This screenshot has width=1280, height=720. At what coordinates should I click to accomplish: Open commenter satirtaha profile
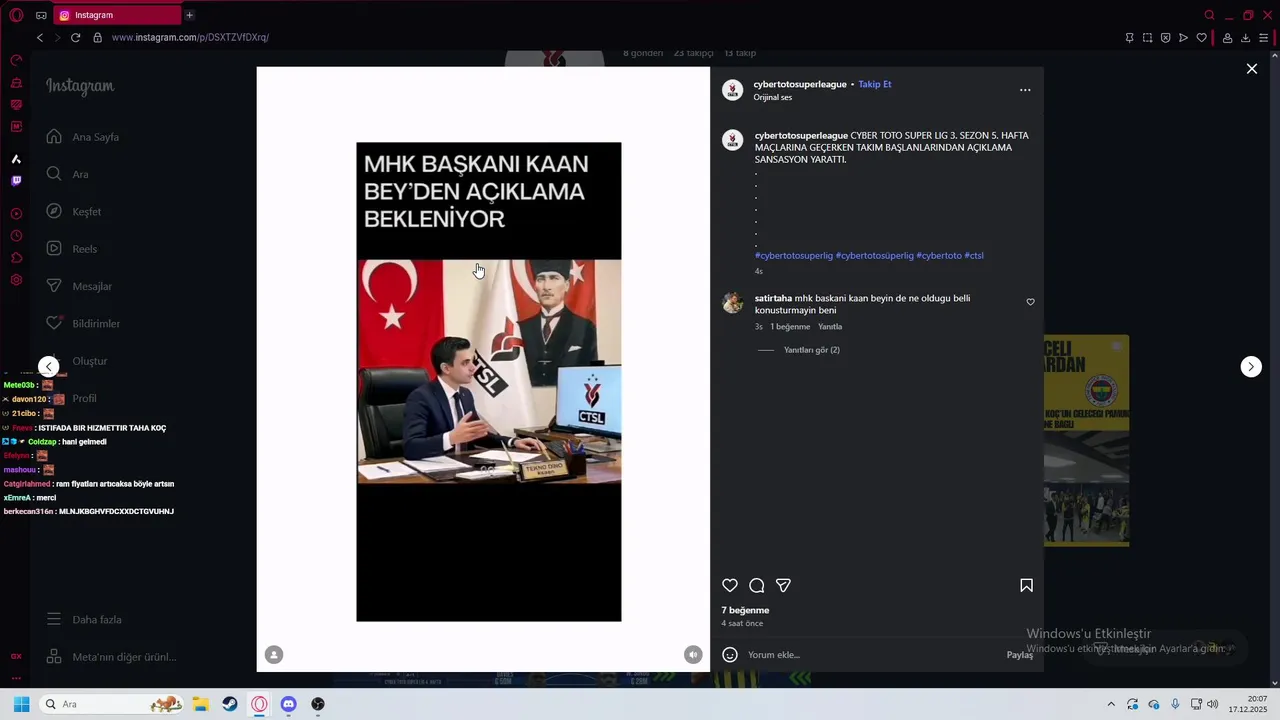(x=773, y=298)
